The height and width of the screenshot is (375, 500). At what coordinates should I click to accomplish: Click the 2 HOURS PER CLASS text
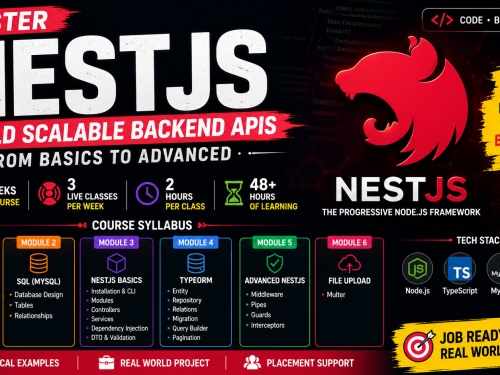tap(185, 194)
